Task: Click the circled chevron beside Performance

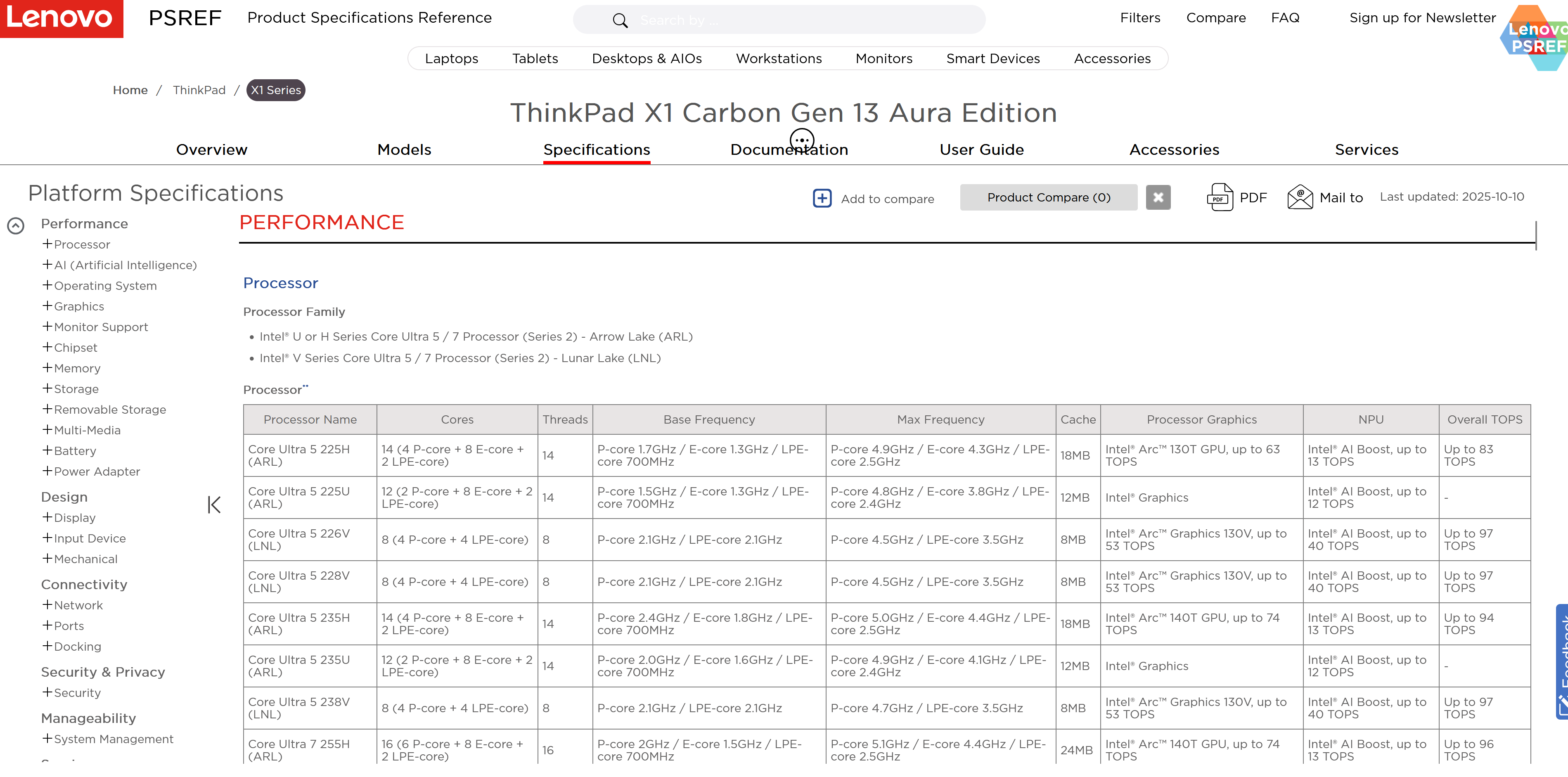Action: pos(16,226)
